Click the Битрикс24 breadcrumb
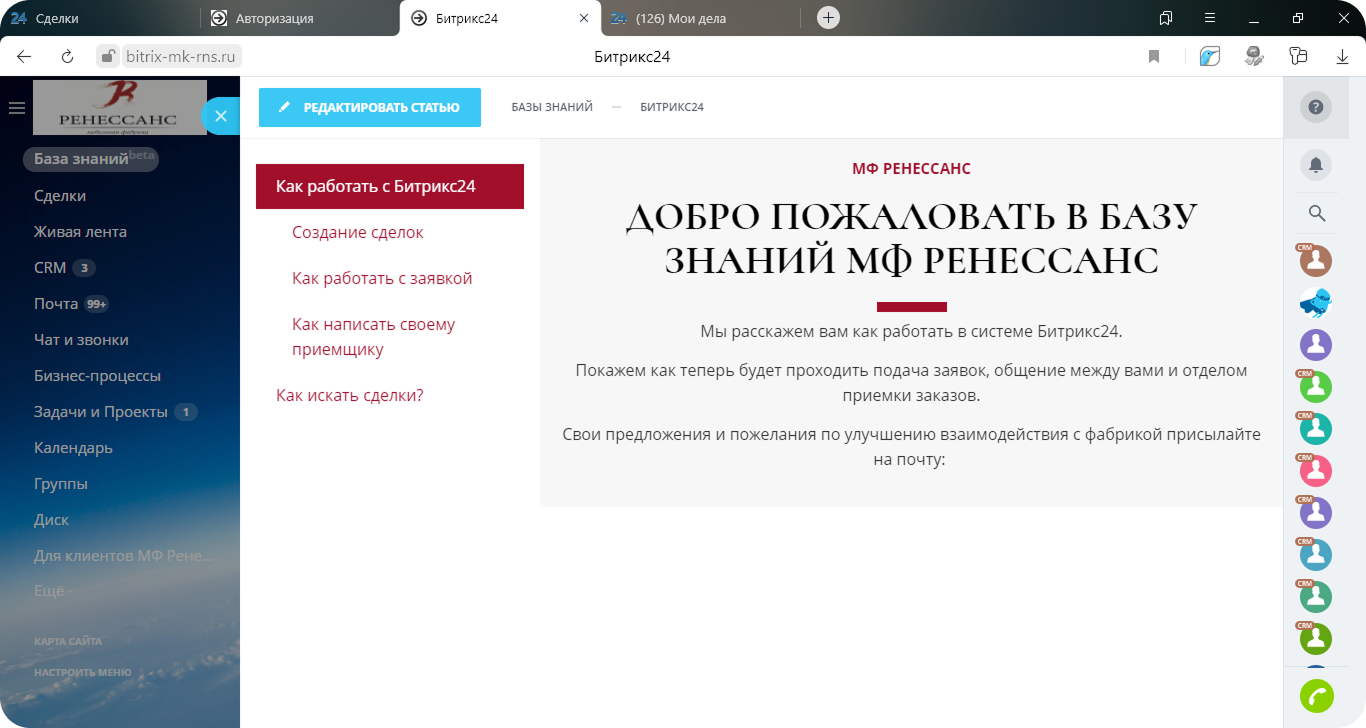The image size is (1366, 728). (x=672, y=107)
